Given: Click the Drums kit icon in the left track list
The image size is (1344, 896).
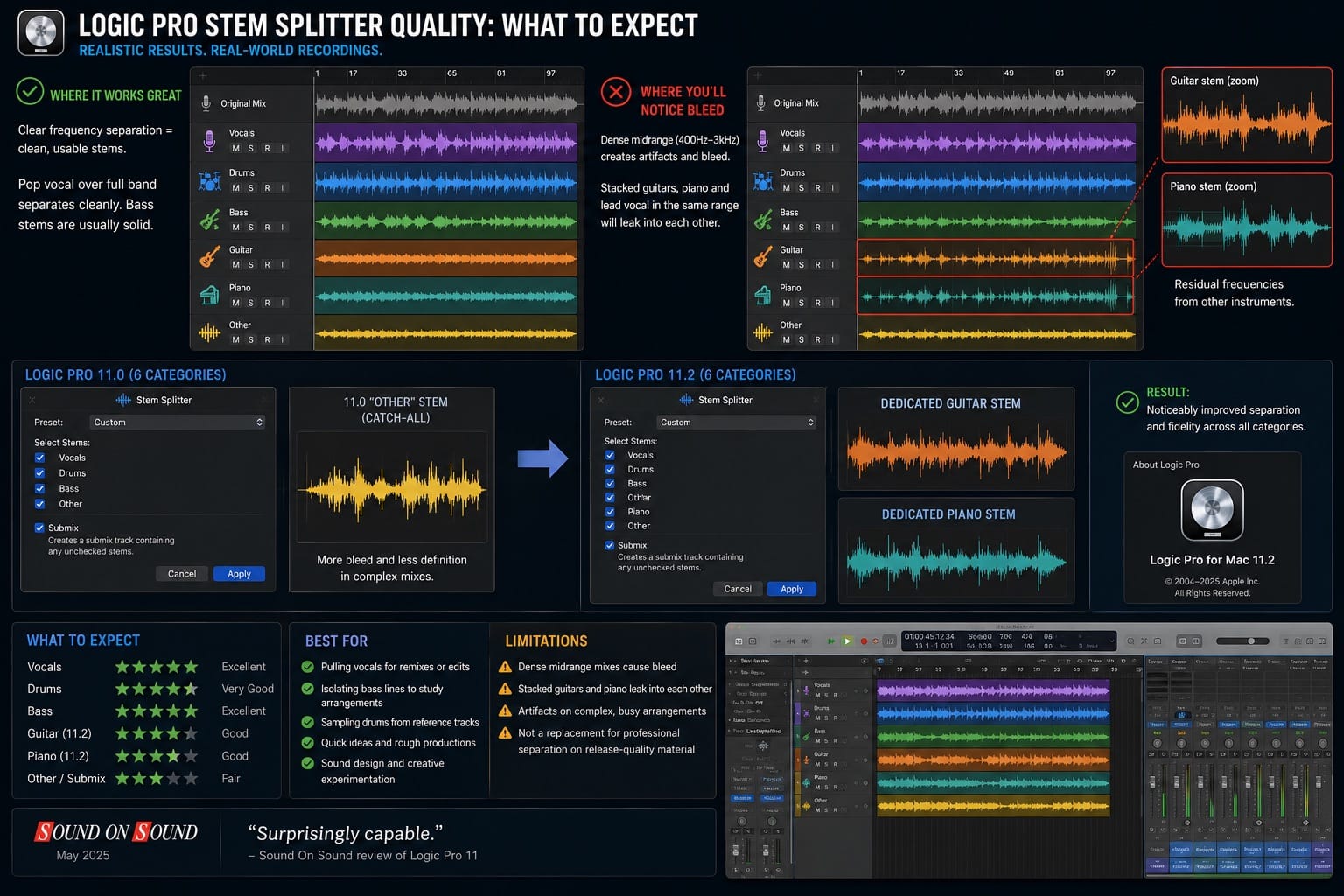Looking at the screenshot, I should (x=209, y=180).
